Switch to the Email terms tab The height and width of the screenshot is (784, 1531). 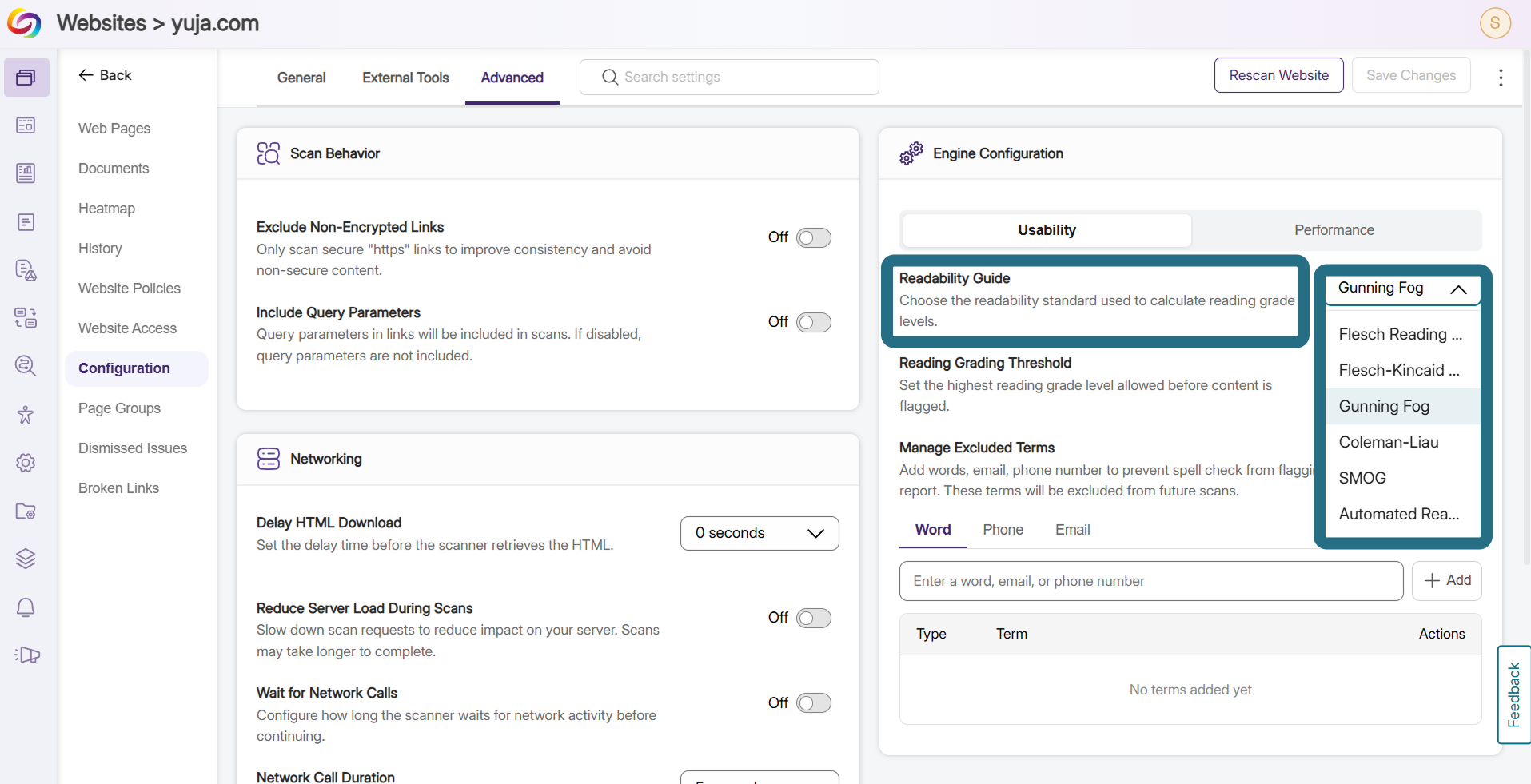pos(1072,530)
